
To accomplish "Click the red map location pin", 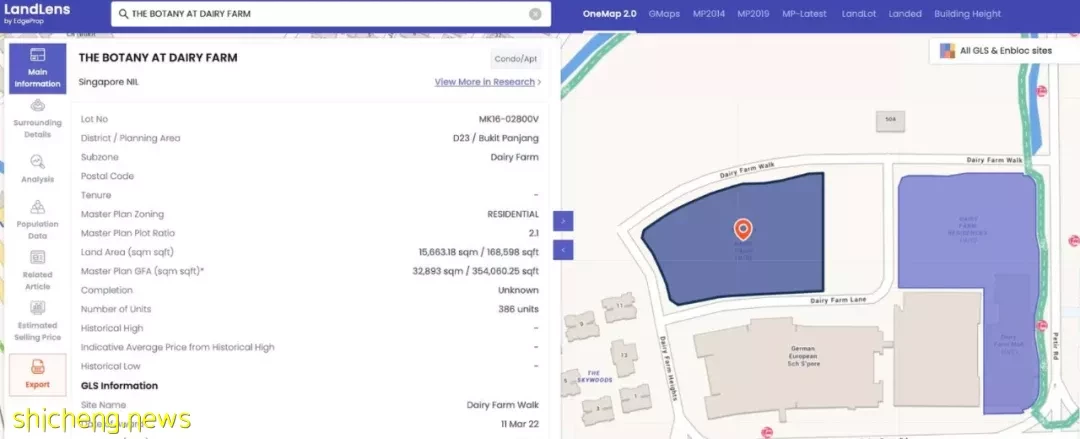I will 742,229.
